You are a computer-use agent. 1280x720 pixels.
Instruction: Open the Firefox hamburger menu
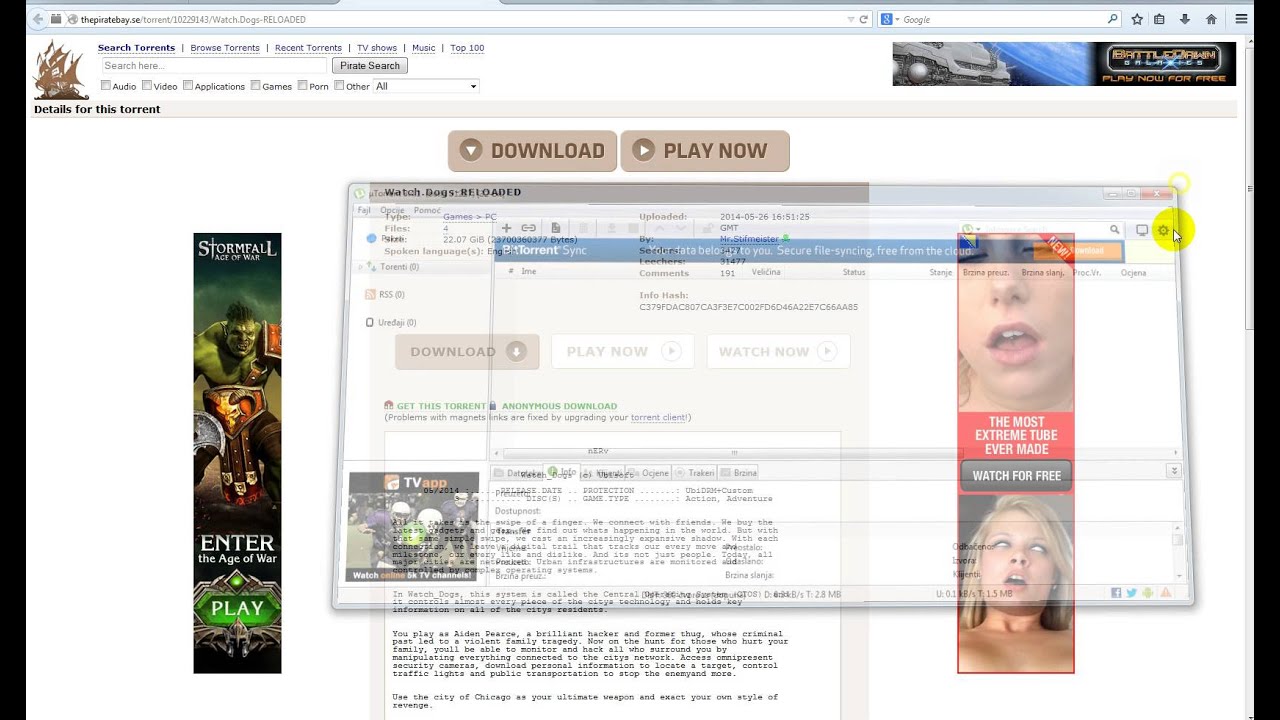1241,19
